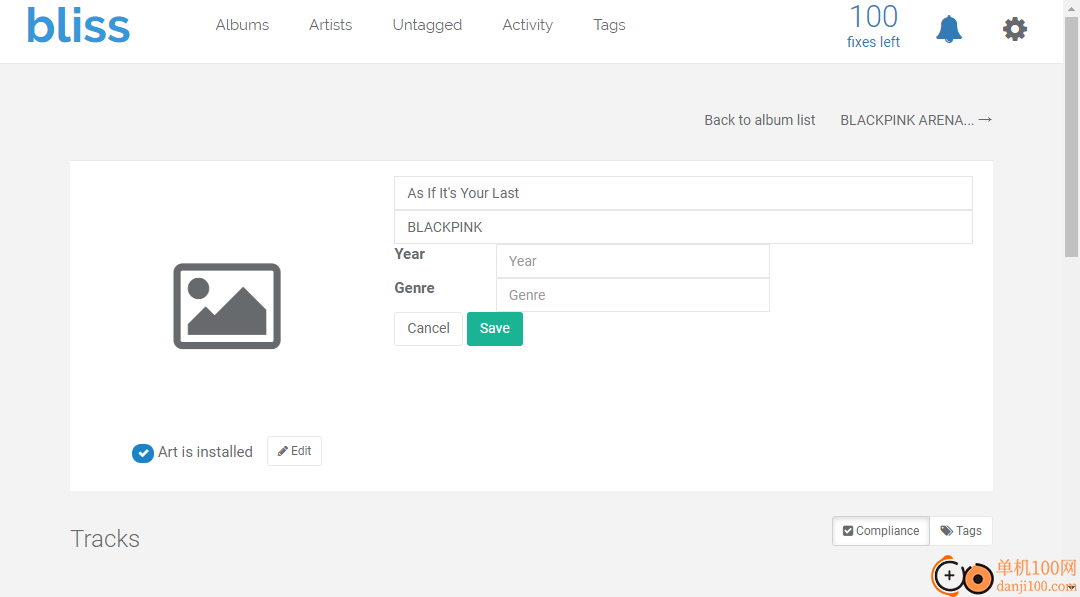Click the bliss logo
The height and width of the screenshot is (597, 1080).
click(x=79, y=26)
